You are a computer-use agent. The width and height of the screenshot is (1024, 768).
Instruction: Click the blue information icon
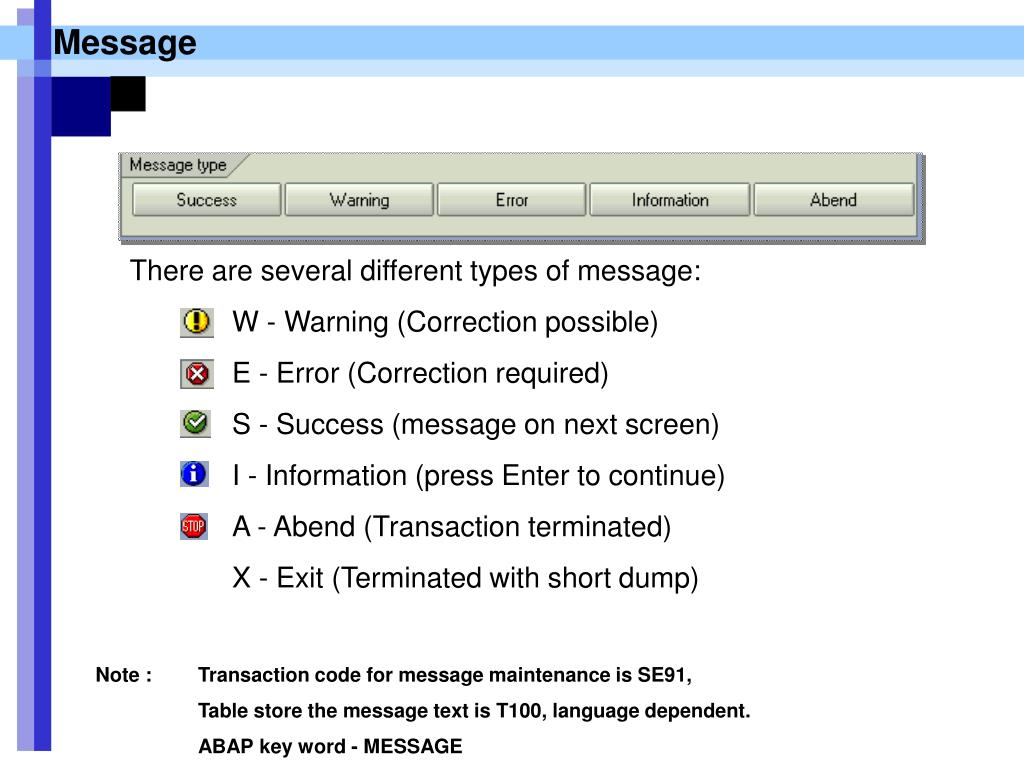pos(194,474)
